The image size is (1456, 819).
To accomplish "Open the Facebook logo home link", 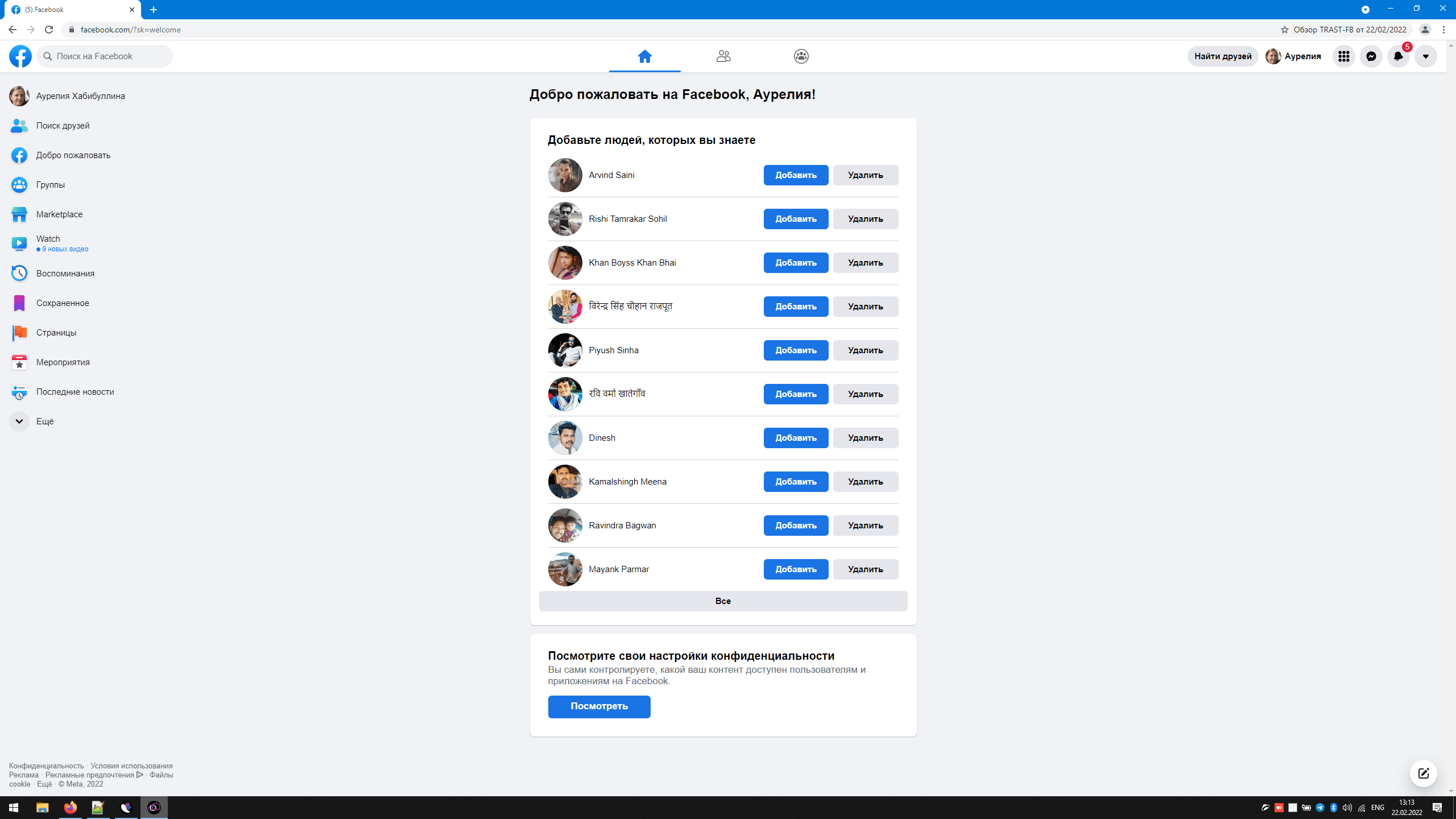I will [x=20, y=56].
